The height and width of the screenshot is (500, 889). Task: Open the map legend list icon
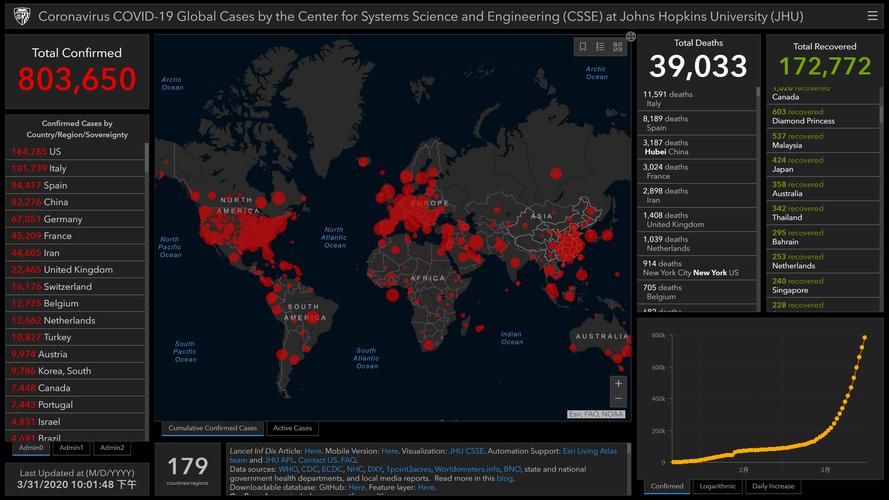[x=599, y=47]
